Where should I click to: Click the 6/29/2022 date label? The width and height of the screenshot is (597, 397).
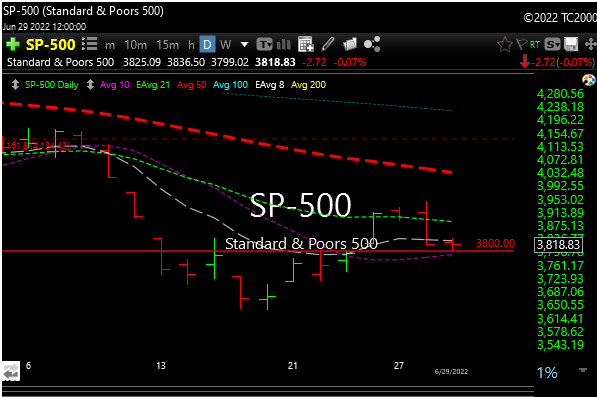451,371
